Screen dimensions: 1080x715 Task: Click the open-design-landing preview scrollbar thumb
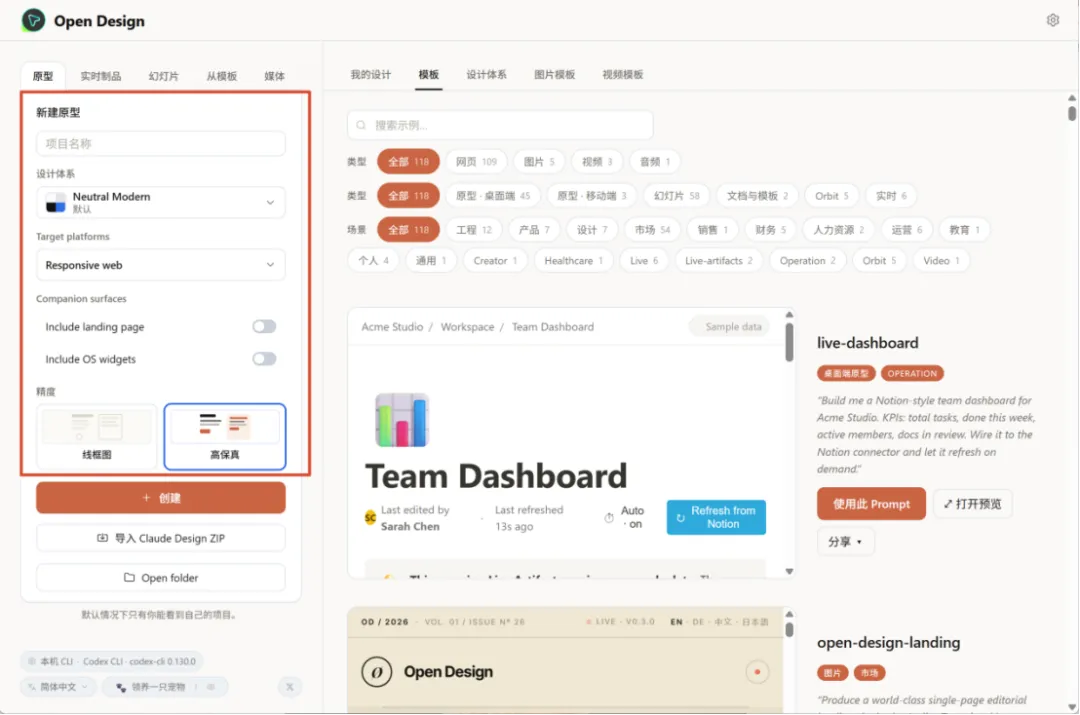coord(789,630)
